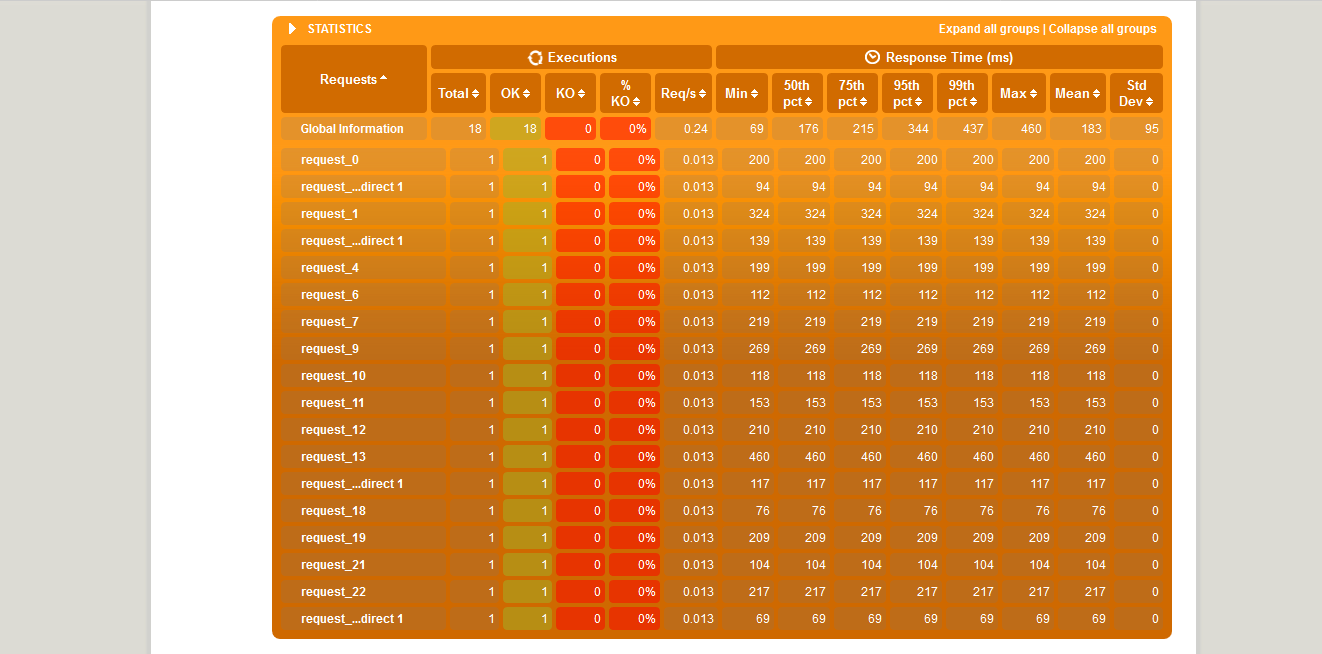Select the Global Information row label
The height and width of the screenshot is (654, 1322).
(352, 129)
